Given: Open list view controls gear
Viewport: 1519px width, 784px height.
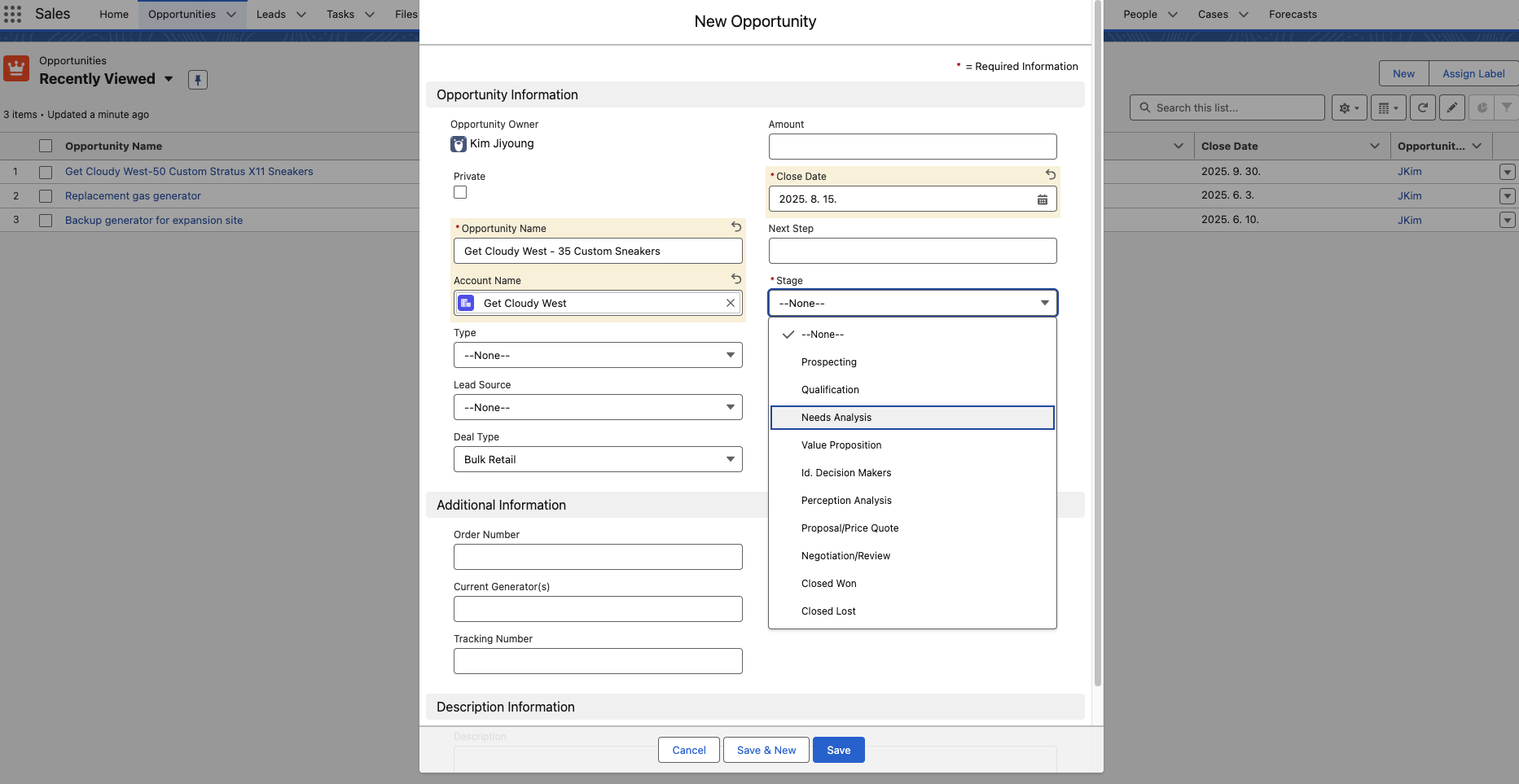Looking at the screenshot, I should point(1350,107).
